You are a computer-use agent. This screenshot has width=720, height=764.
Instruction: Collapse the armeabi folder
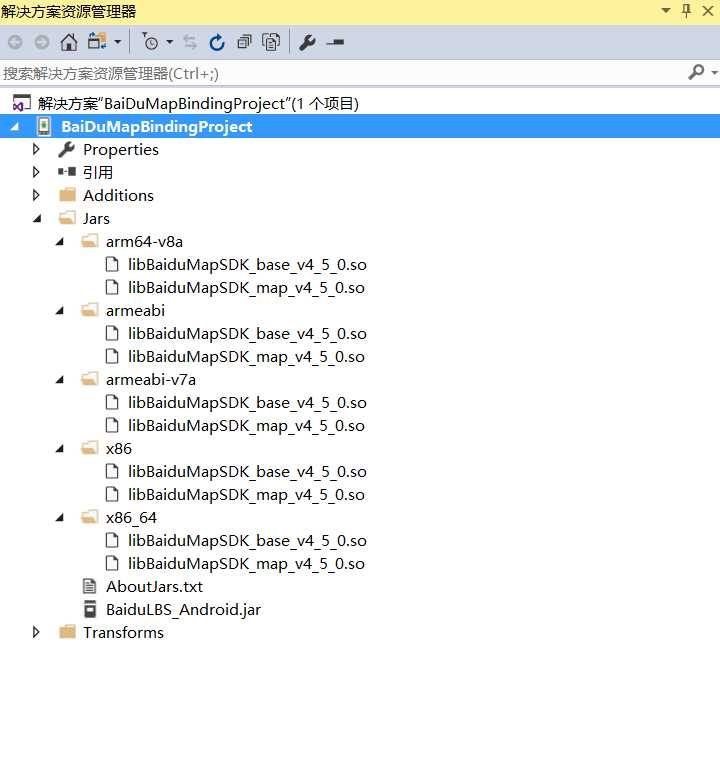tap(60, 310)
